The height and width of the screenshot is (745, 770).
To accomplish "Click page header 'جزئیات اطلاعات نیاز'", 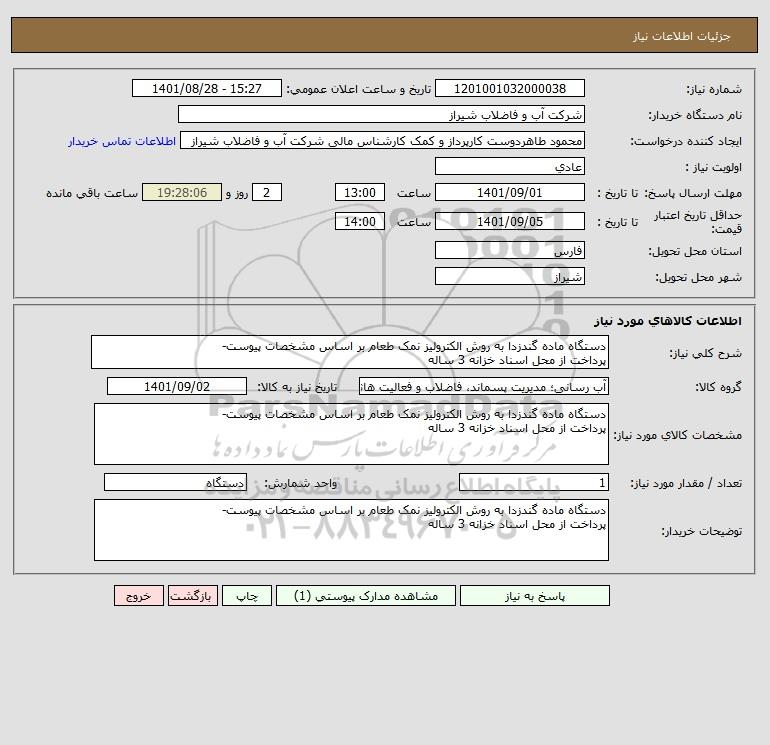I will point(682,36).
